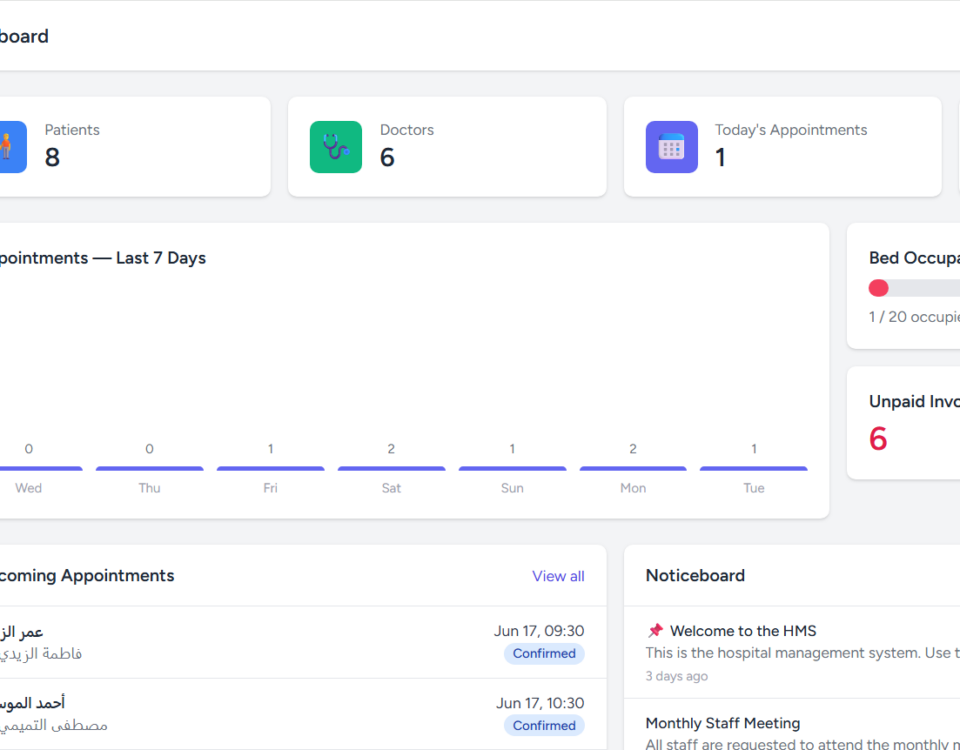Click the Thursday bar in appointments chart
Viewport: 960px width, 750px height.
[149, 468]
